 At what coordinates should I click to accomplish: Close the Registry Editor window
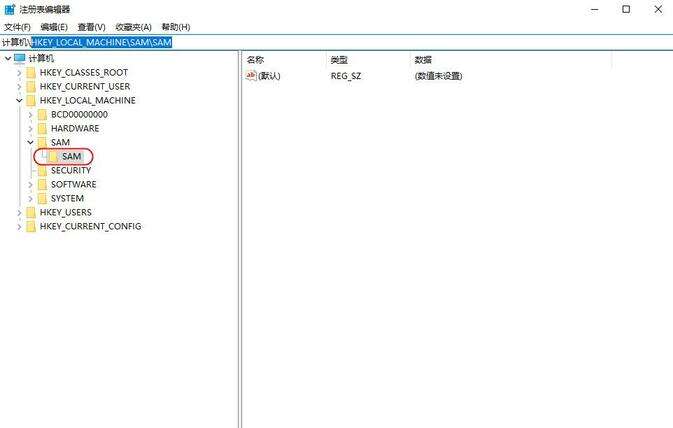(x=658, y=9)
